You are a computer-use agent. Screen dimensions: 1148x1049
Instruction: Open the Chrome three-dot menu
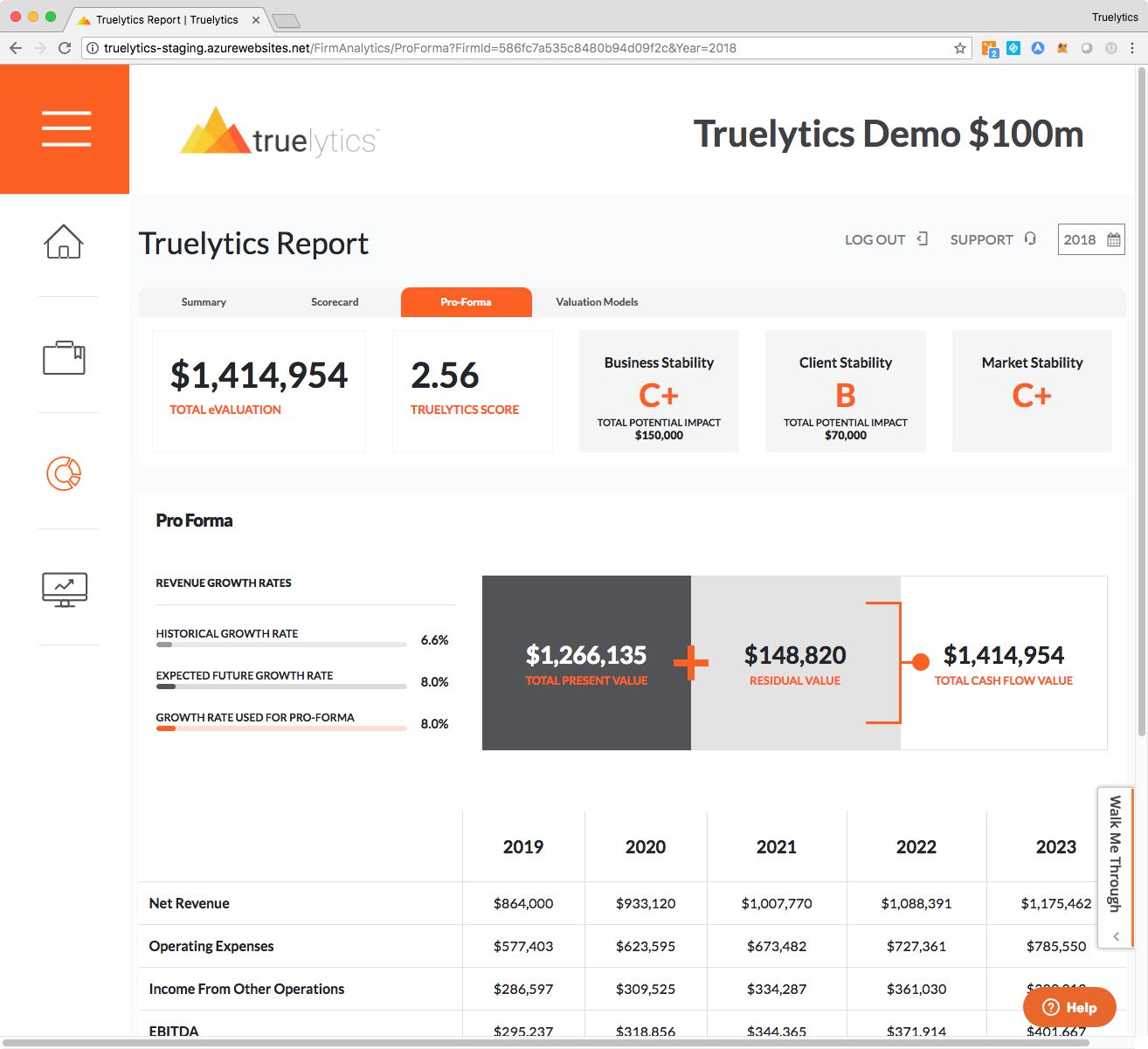click(1132, 48)
